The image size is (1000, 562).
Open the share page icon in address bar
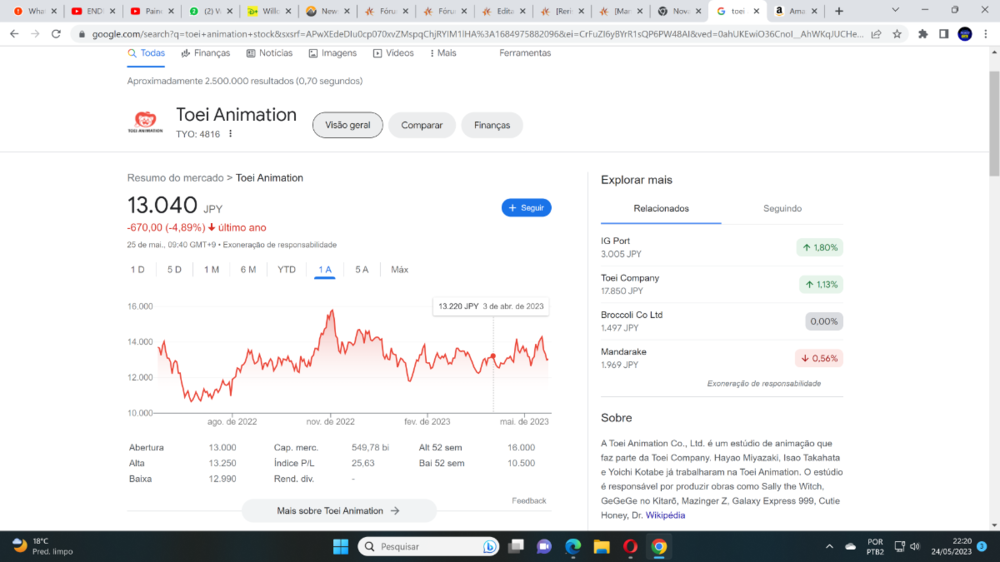click(876, 34)
